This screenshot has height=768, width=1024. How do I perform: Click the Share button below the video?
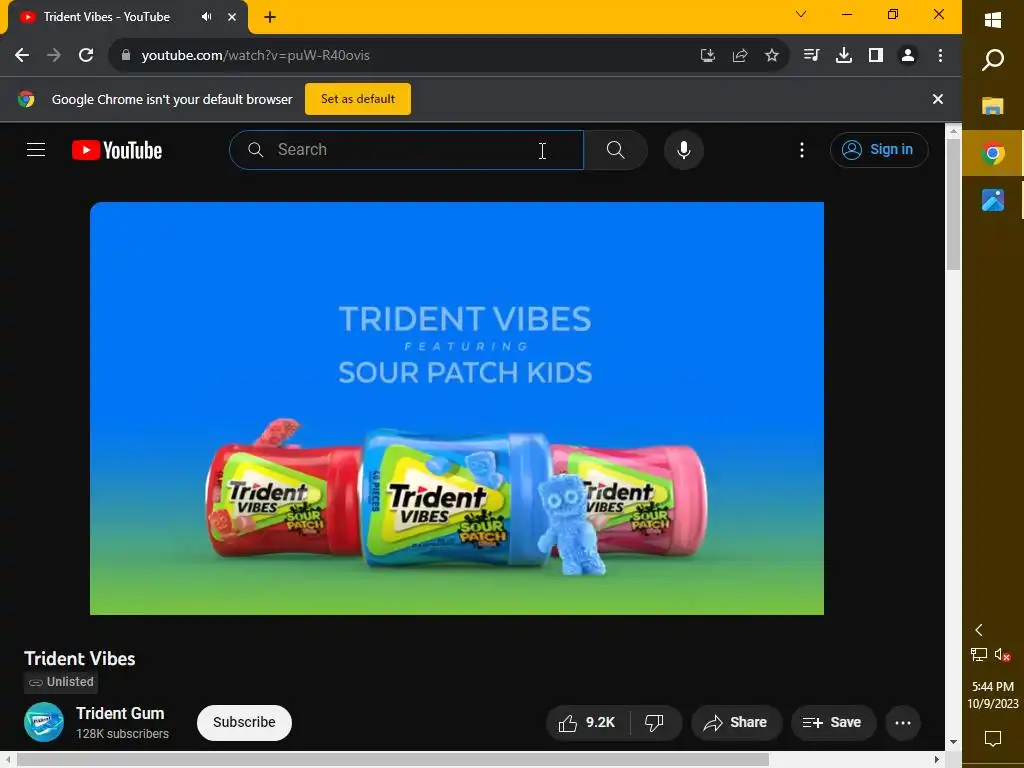(736, 722)
